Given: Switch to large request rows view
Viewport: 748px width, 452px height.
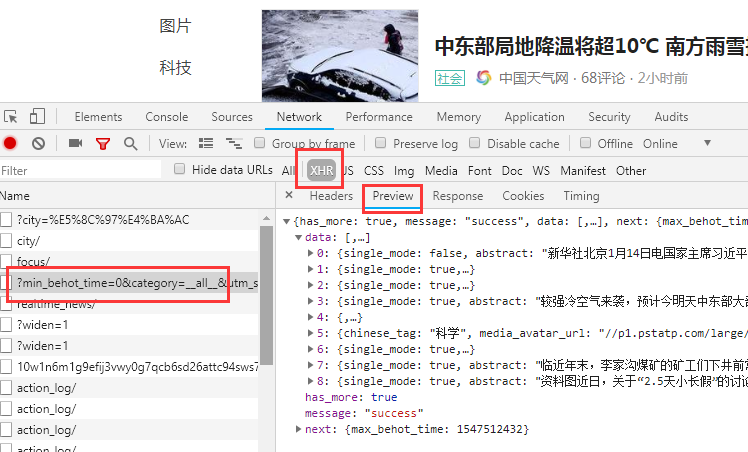Looking at the screenshot, I should pos(206,143).
